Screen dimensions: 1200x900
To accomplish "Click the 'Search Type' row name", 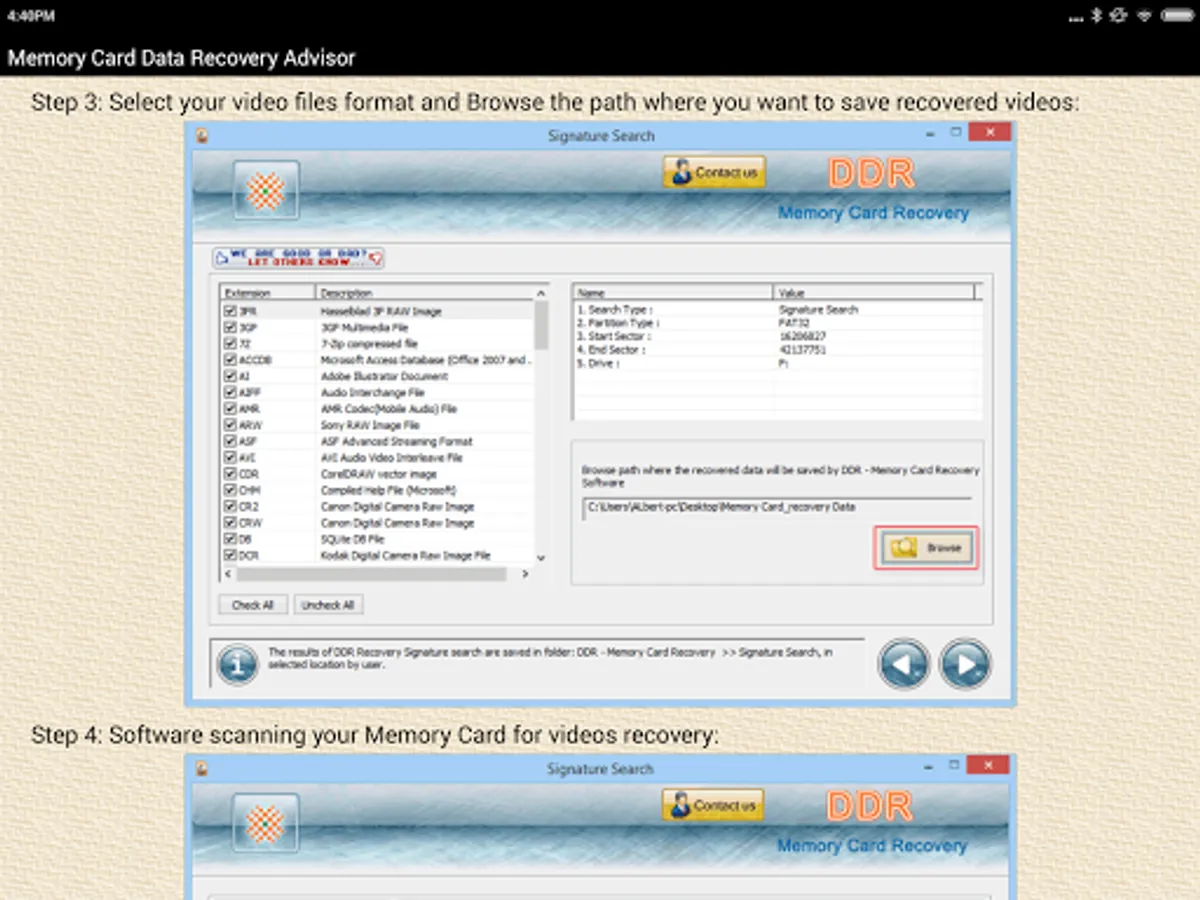I will 615,310.
